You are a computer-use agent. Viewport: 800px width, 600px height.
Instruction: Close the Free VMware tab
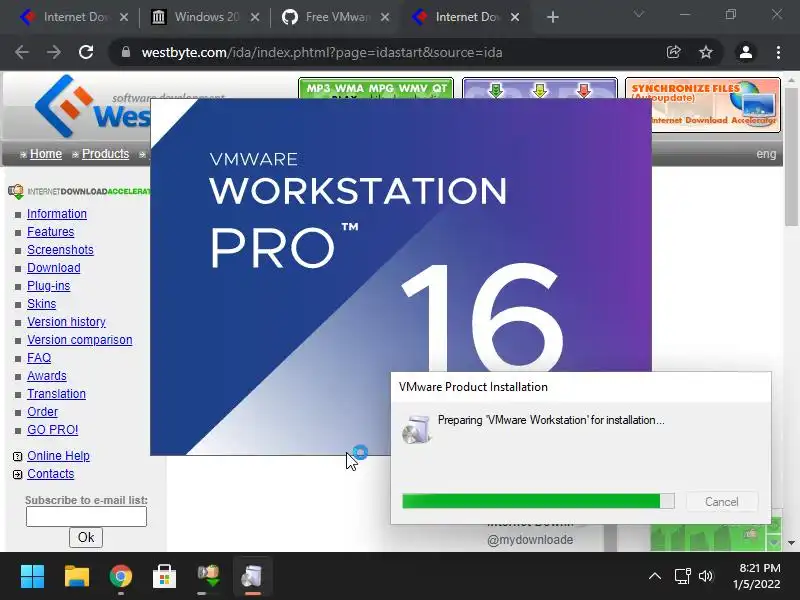[x=385, y=17]
